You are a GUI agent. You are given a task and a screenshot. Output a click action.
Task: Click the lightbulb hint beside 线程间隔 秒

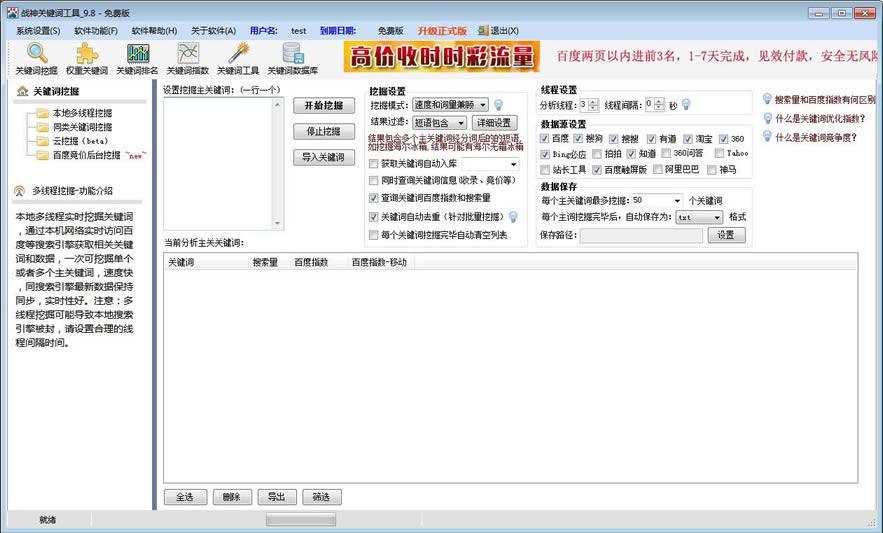pos(686,104)
